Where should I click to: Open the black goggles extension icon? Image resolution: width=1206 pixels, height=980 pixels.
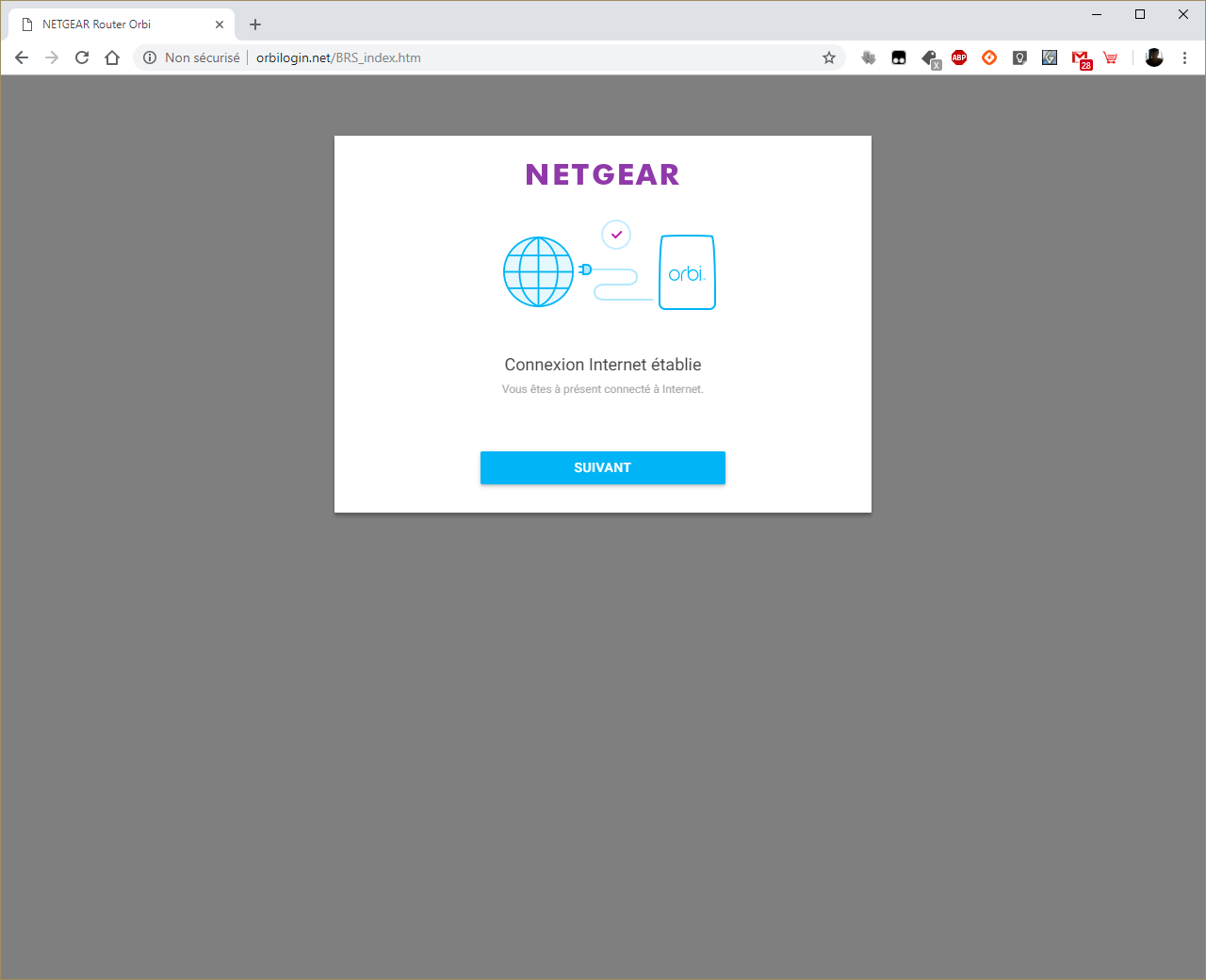pos(899,57)
